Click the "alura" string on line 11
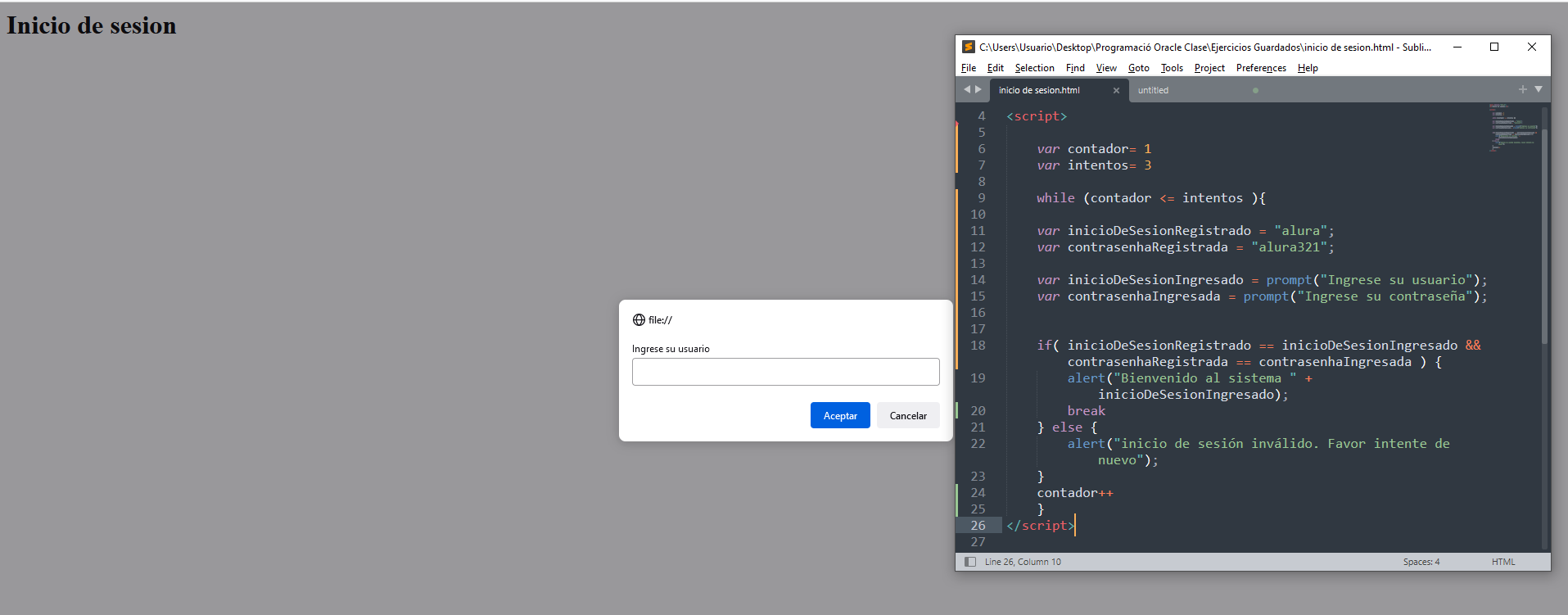Image resolution: width=1568 pixels, height=615 pixels. (x=1301, y=231)
